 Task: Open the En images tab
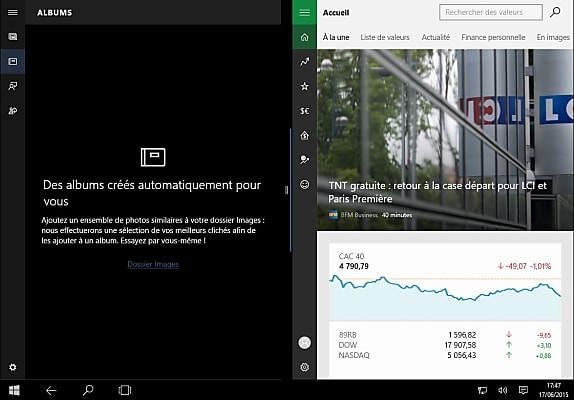pyautogui.click(x=553, y=37)
